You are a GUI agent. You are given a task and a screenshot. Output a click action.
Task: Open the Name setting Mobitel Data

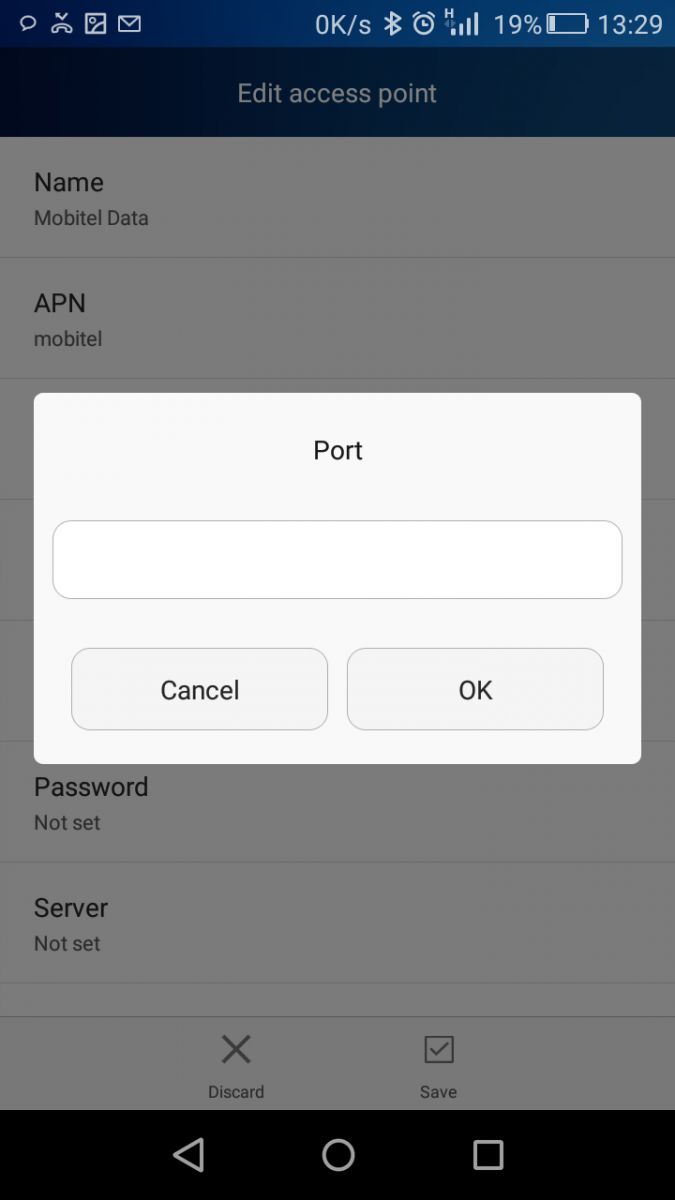(337, 198)
